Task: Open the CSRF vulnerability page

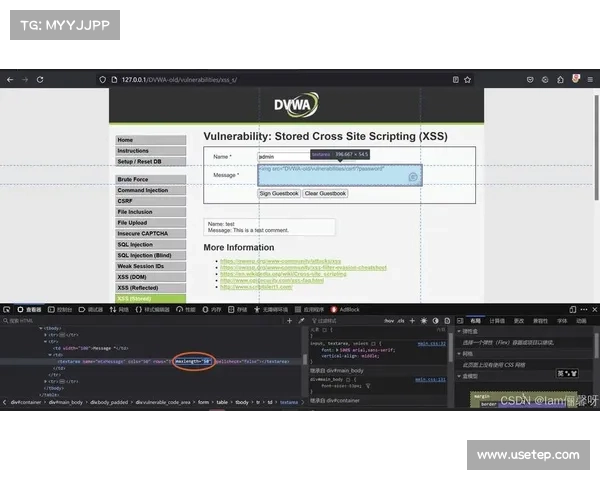Action: click(151, 201)
